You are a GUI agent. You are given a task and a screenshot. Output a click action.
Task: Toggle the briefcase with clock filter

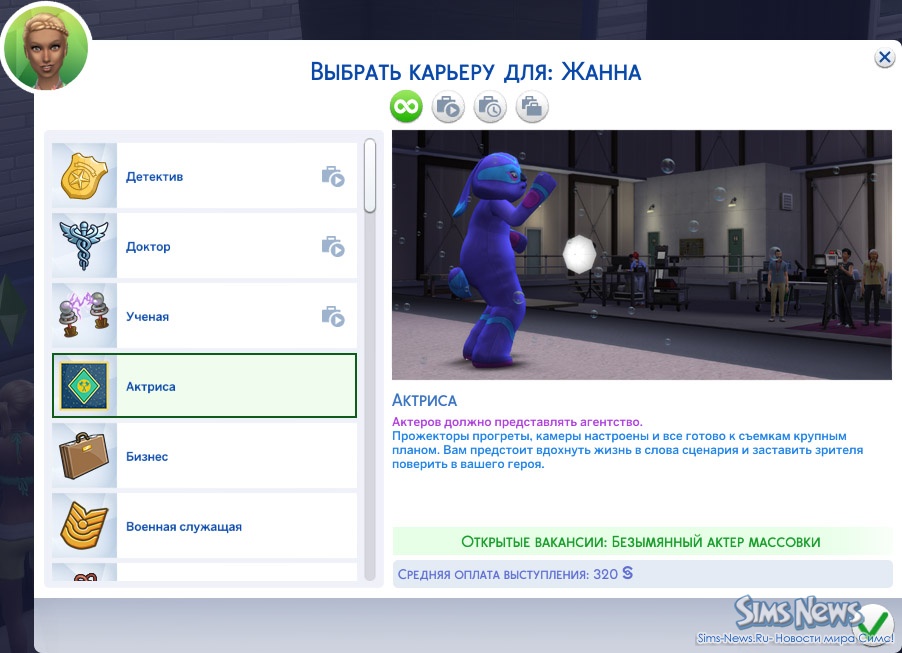(x=490, y=106)
